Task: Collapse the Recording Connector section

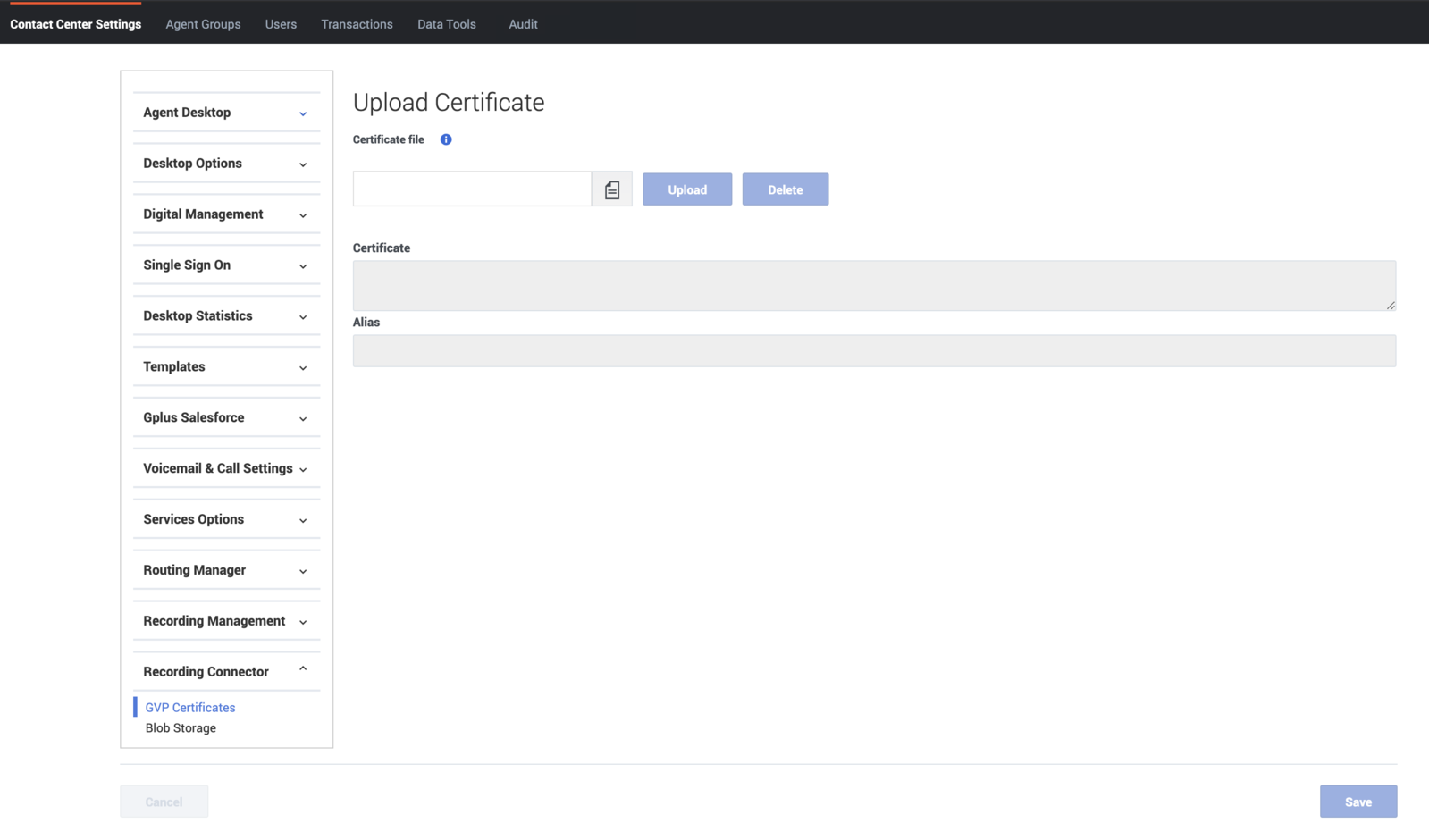Action: (226, 672)
